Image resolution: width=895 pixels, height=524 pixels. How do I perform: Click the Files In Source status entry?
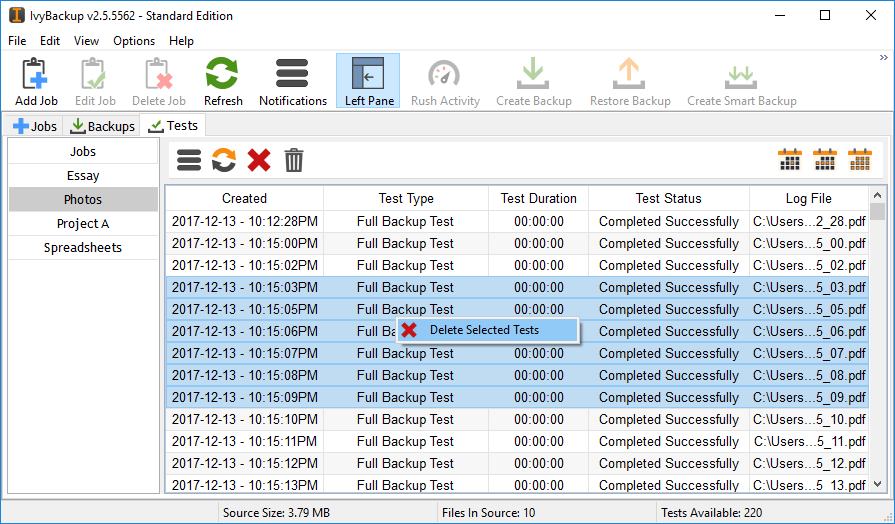pyautogui.click(x=489, y=513)
